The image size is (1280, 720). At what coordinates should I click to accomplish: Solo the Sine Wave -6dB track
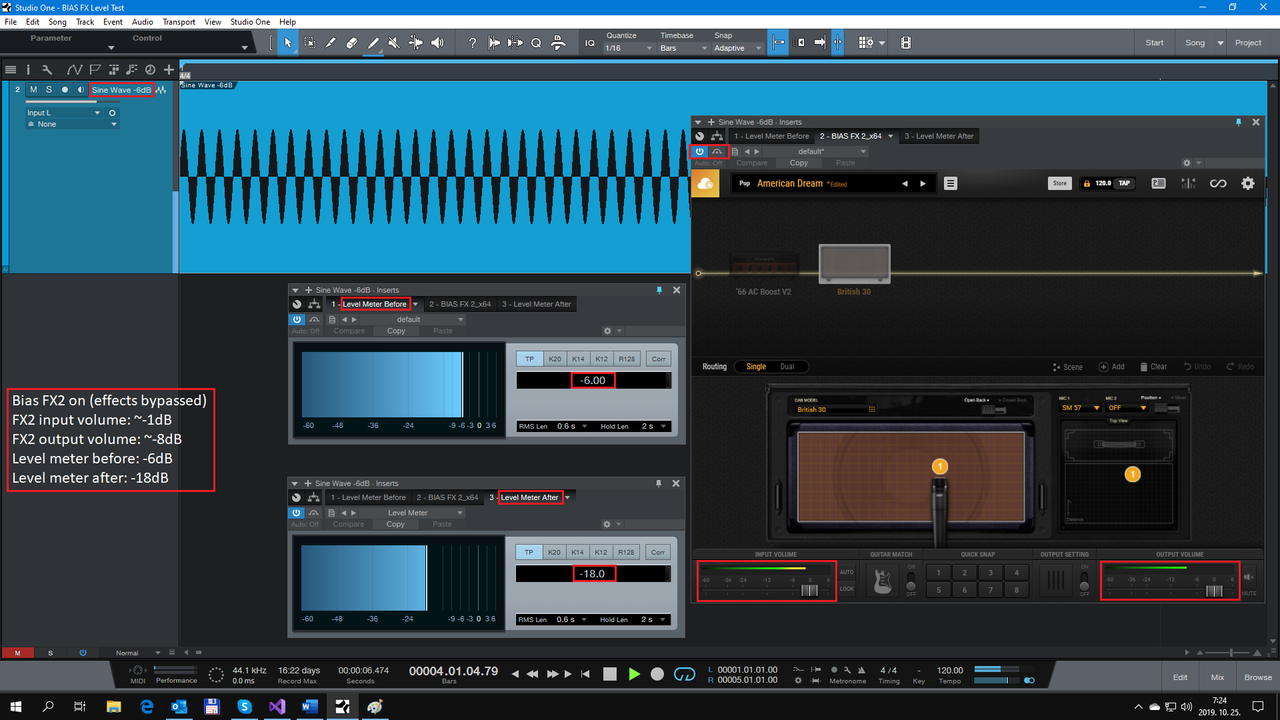(x=48, y=89)
